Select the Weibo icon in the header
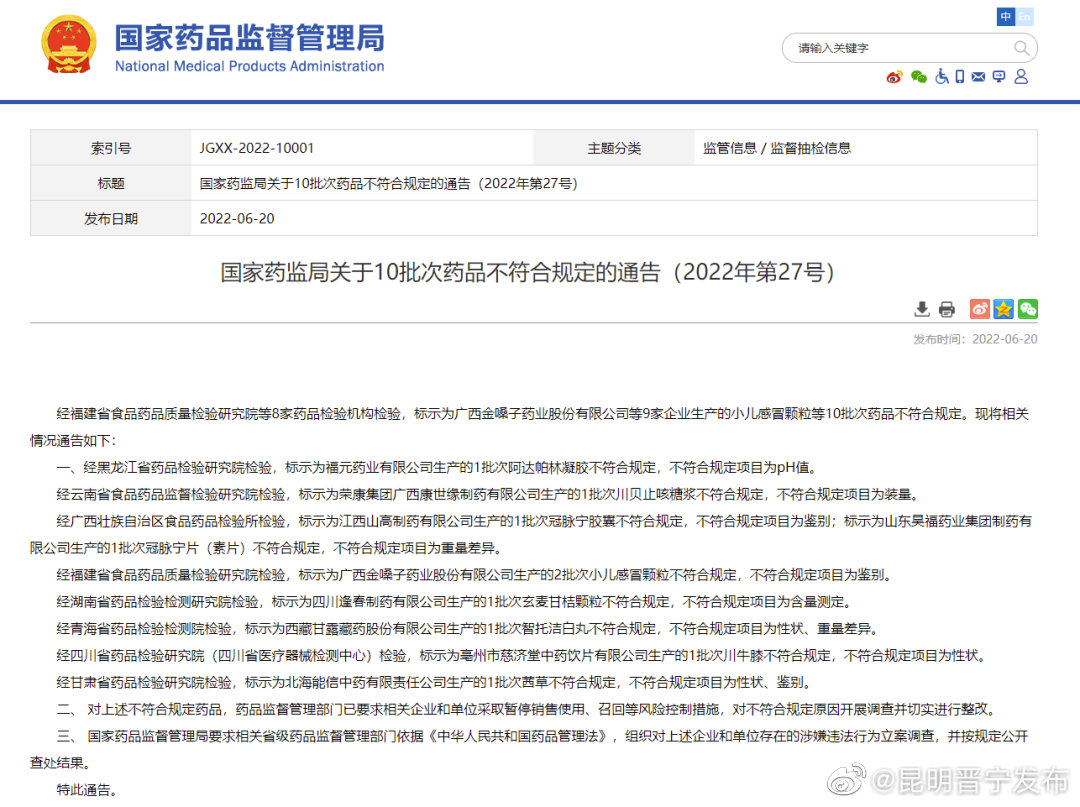 [894, 77]
